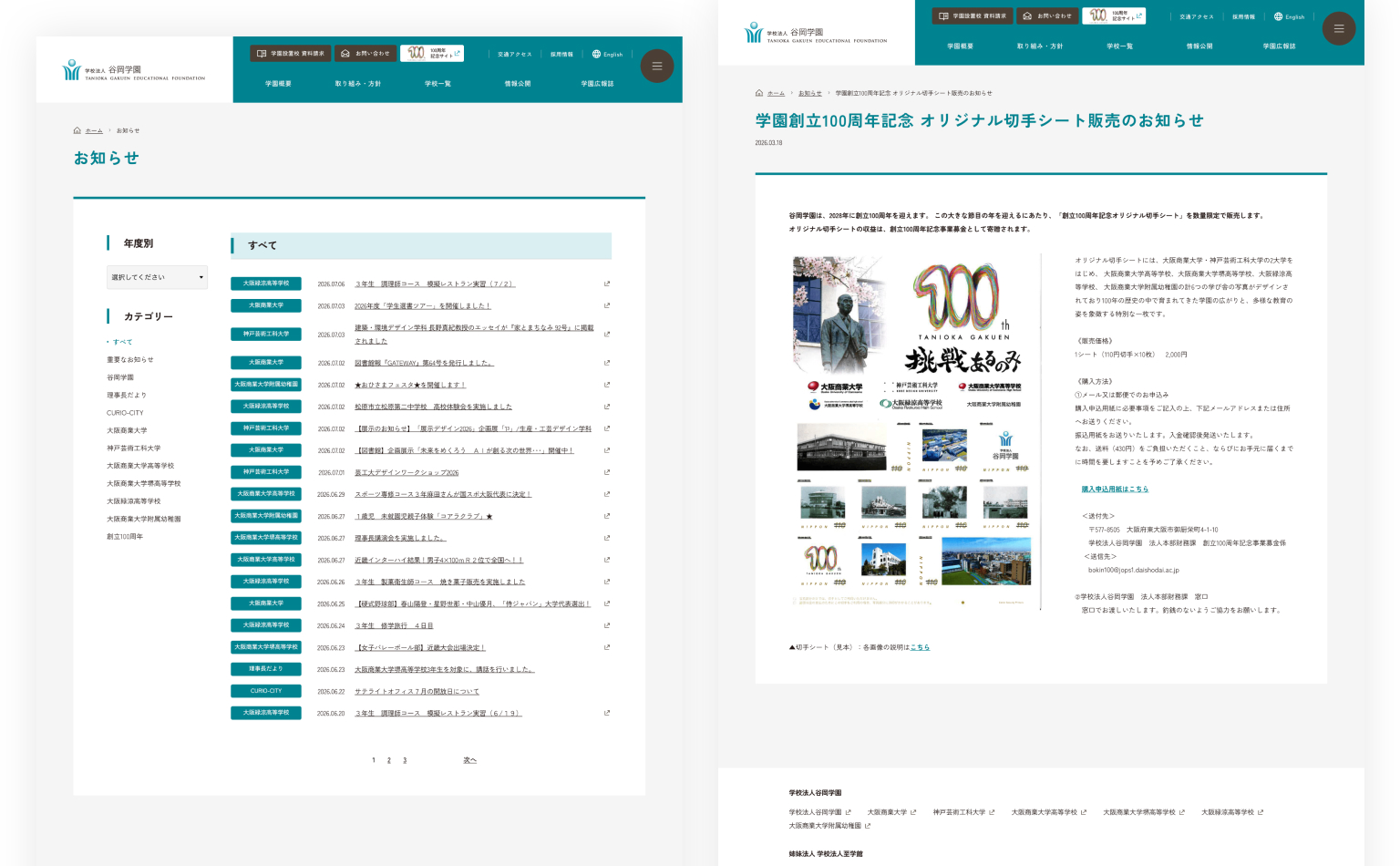The height and width of the screenshot is (866, 1400).
Task: Select すべて category filter
Action: 122,342
